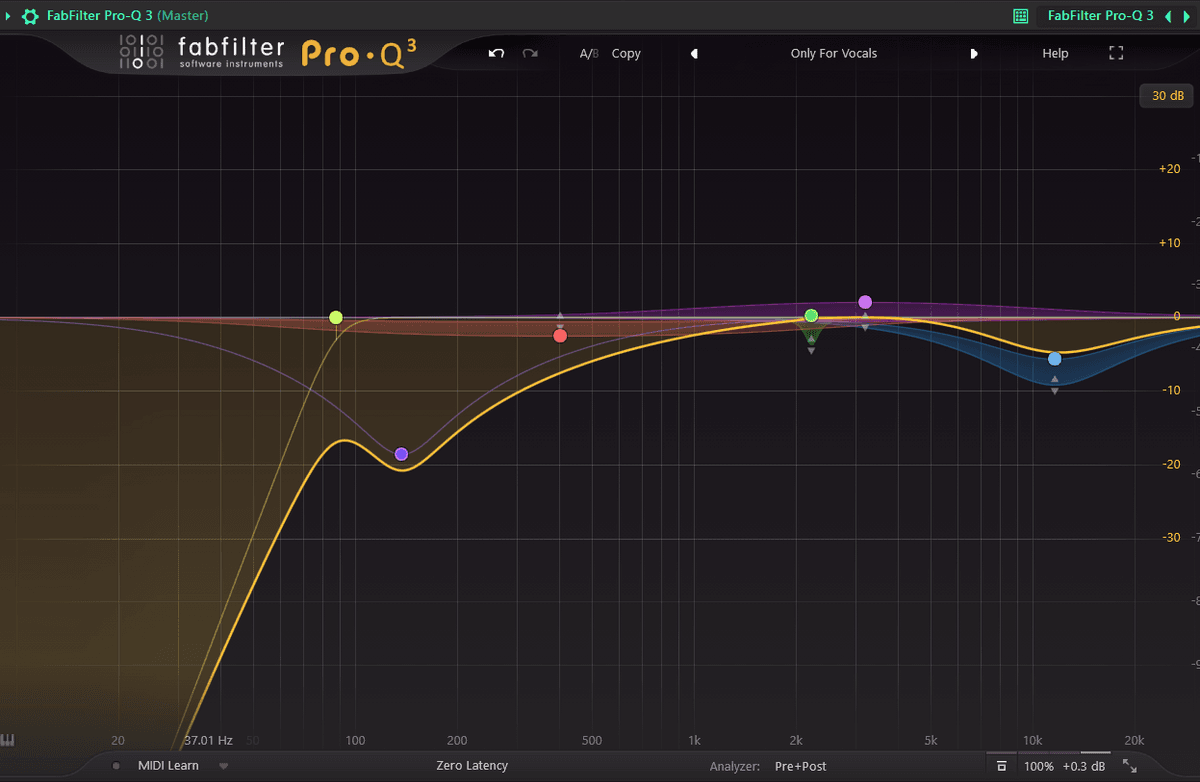Open the preset browser grid icon
Image resolution: width=1200 pixels, height=782 pixels.
(1020, 16)
